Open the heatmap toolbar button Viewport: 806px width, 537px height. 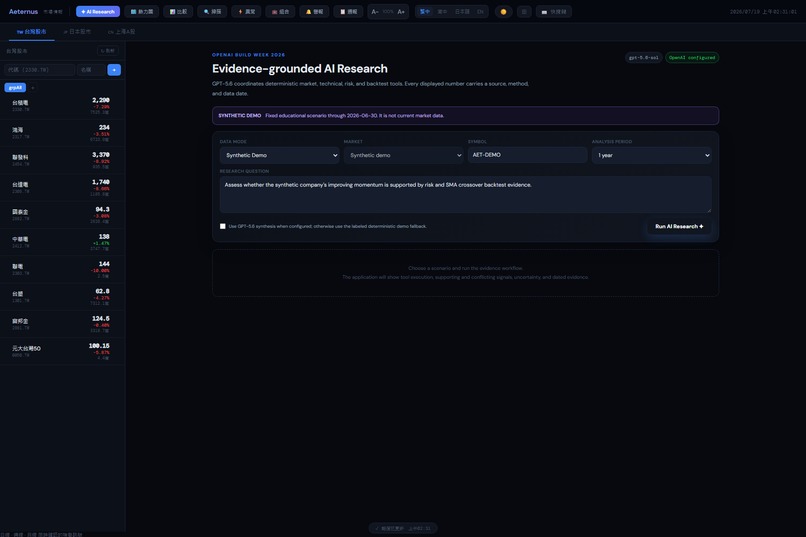pos(141,11)
